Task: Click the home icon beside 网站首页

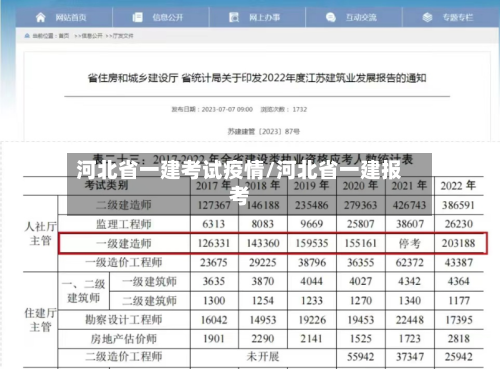Action: (x=40, y=17)
